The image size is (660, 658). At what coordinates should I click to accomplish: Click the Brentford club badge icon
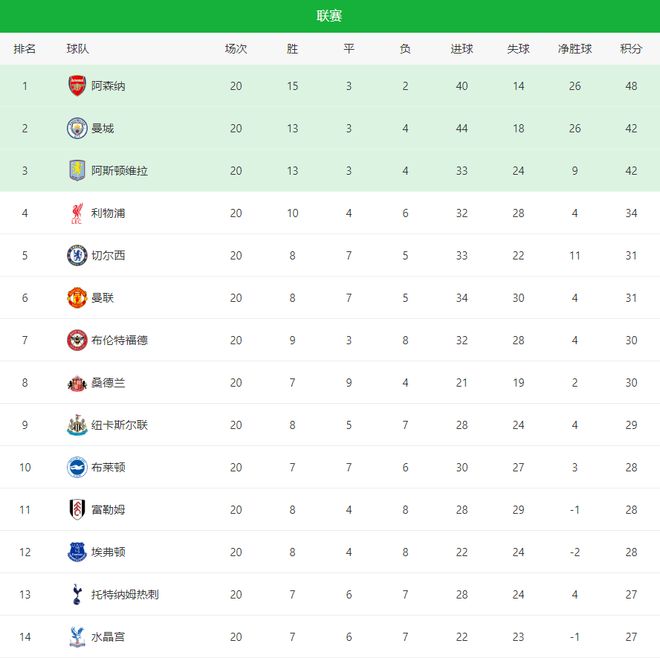pyautogui.click(x=77, y=340)
